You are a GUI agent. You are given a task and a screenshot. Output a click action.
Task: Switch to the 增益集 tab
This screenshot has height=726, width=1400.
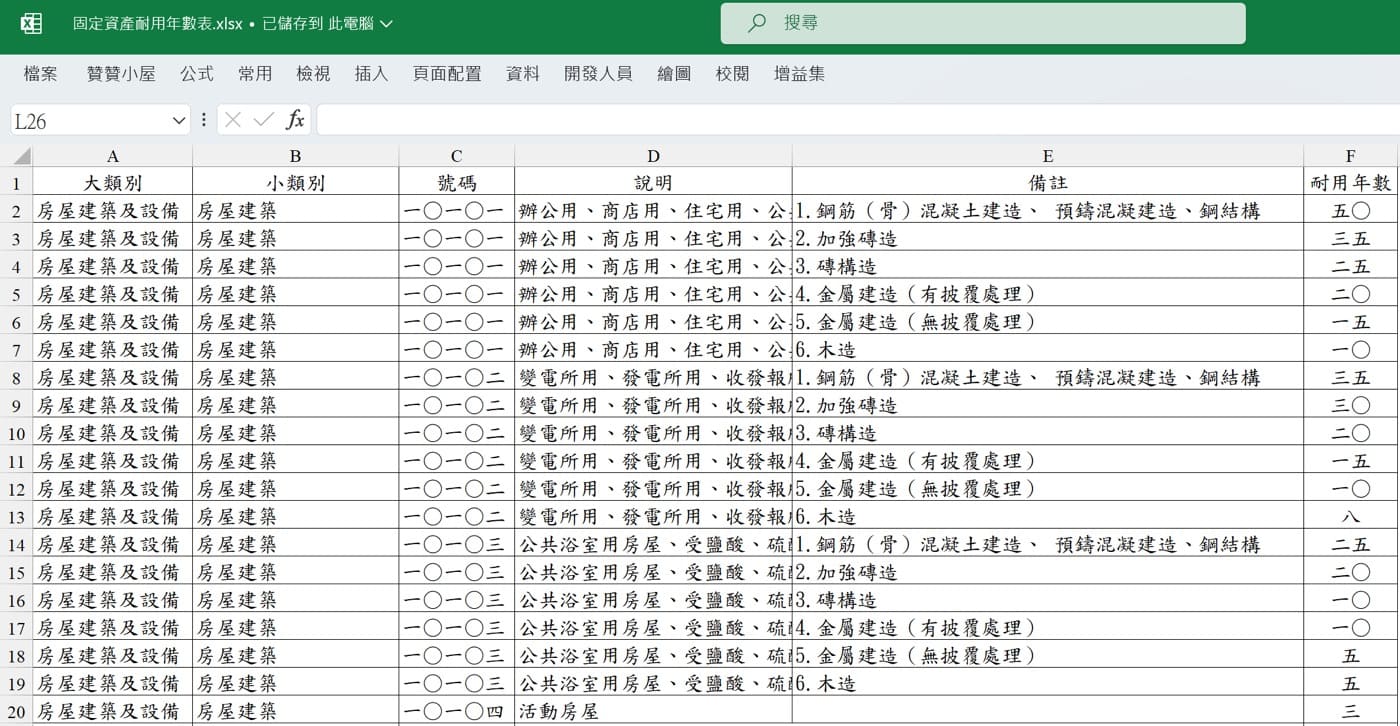[x=799, y=74]
